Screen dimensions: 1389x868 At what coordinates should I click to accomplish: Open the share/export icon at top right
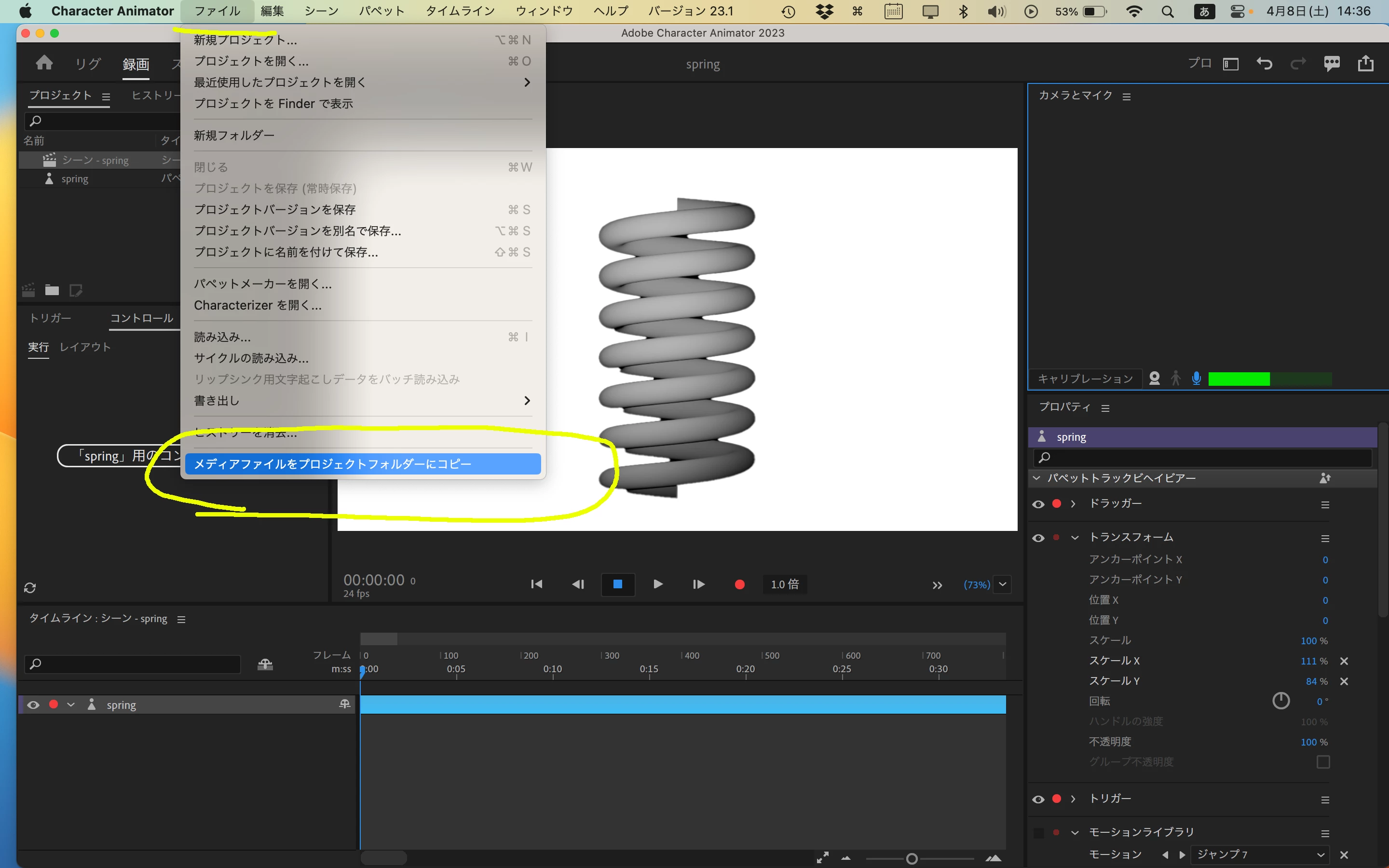click(x=1365, y=63)
